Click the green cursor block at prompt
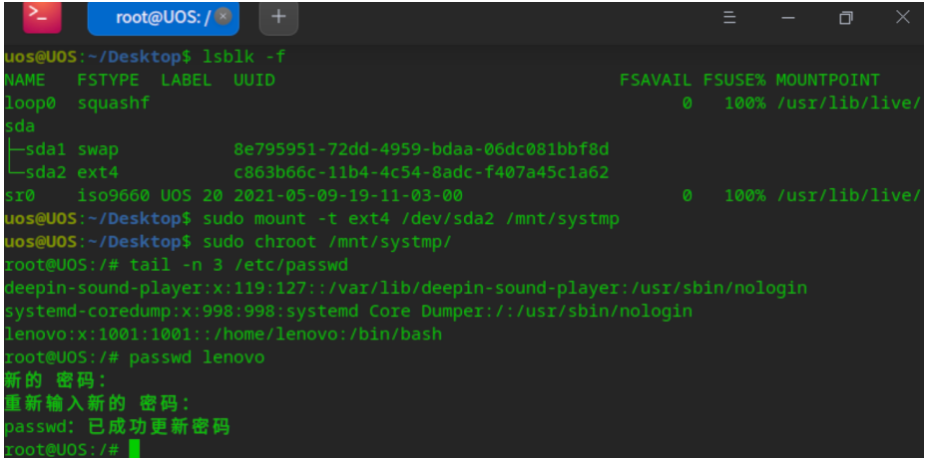The width and height of the screenshot is (926, 458). click(x=134, y=449)
